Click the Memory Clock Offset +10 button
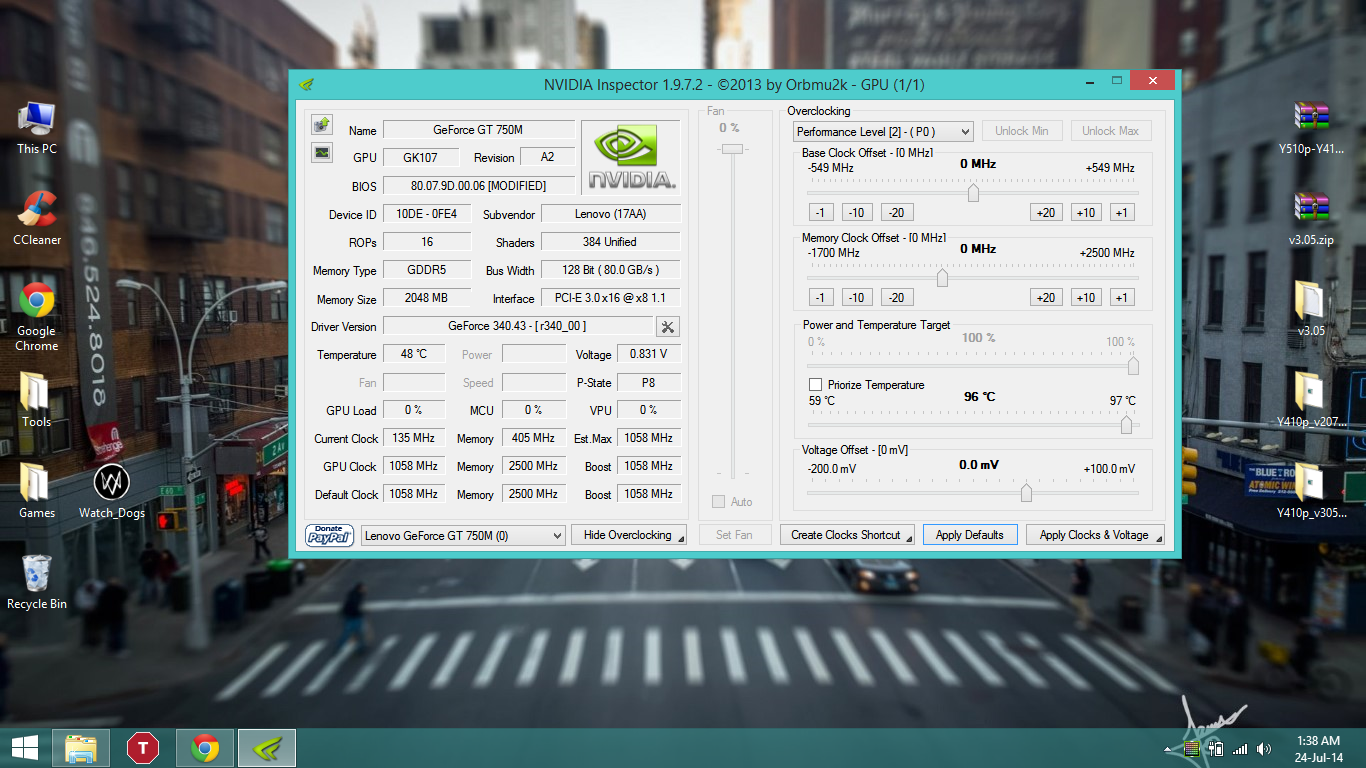The image size is (1366, 768). tap(1086, 297)
